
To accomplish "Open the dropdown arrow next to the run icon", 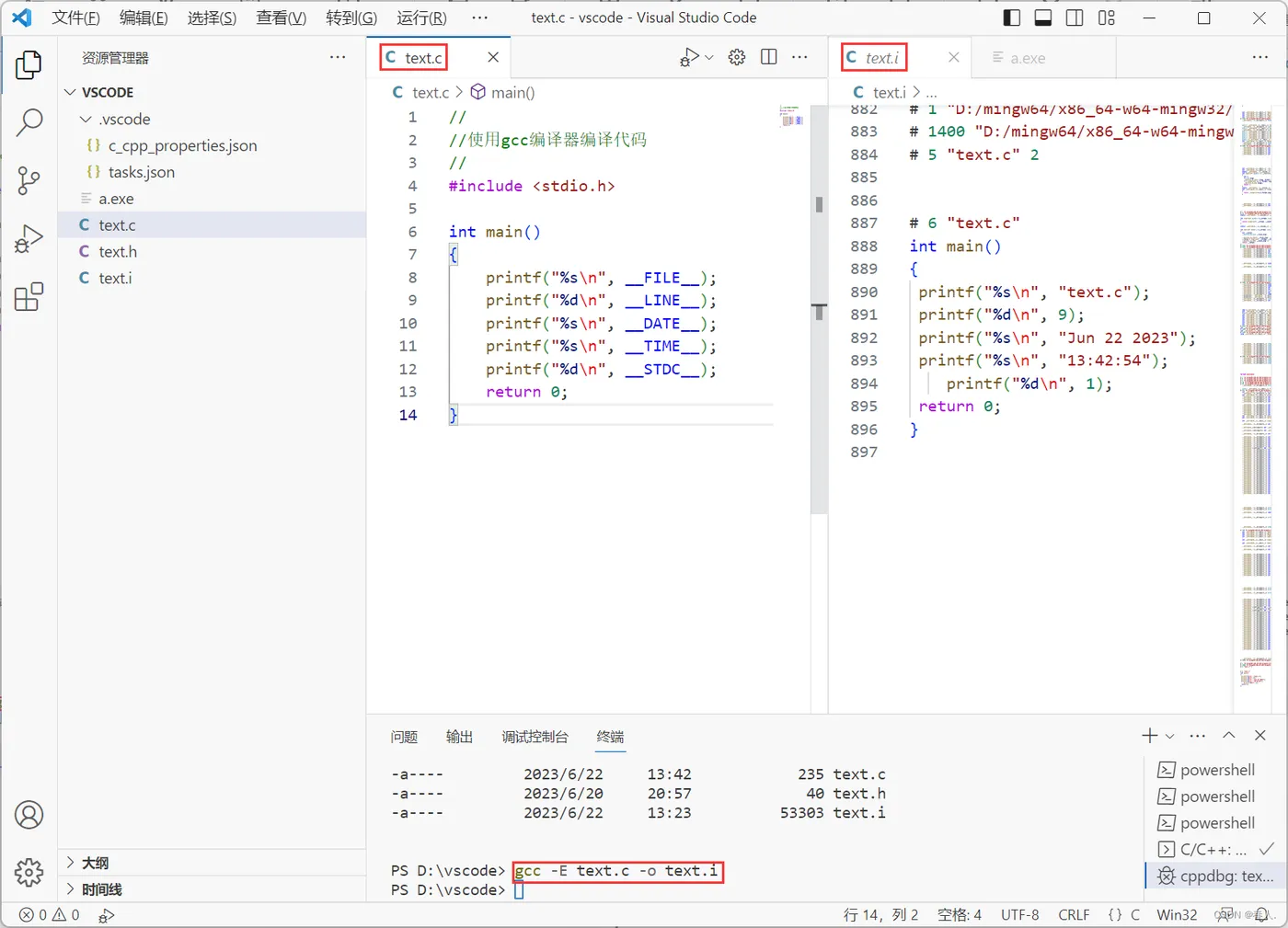I will pos(709,57).
